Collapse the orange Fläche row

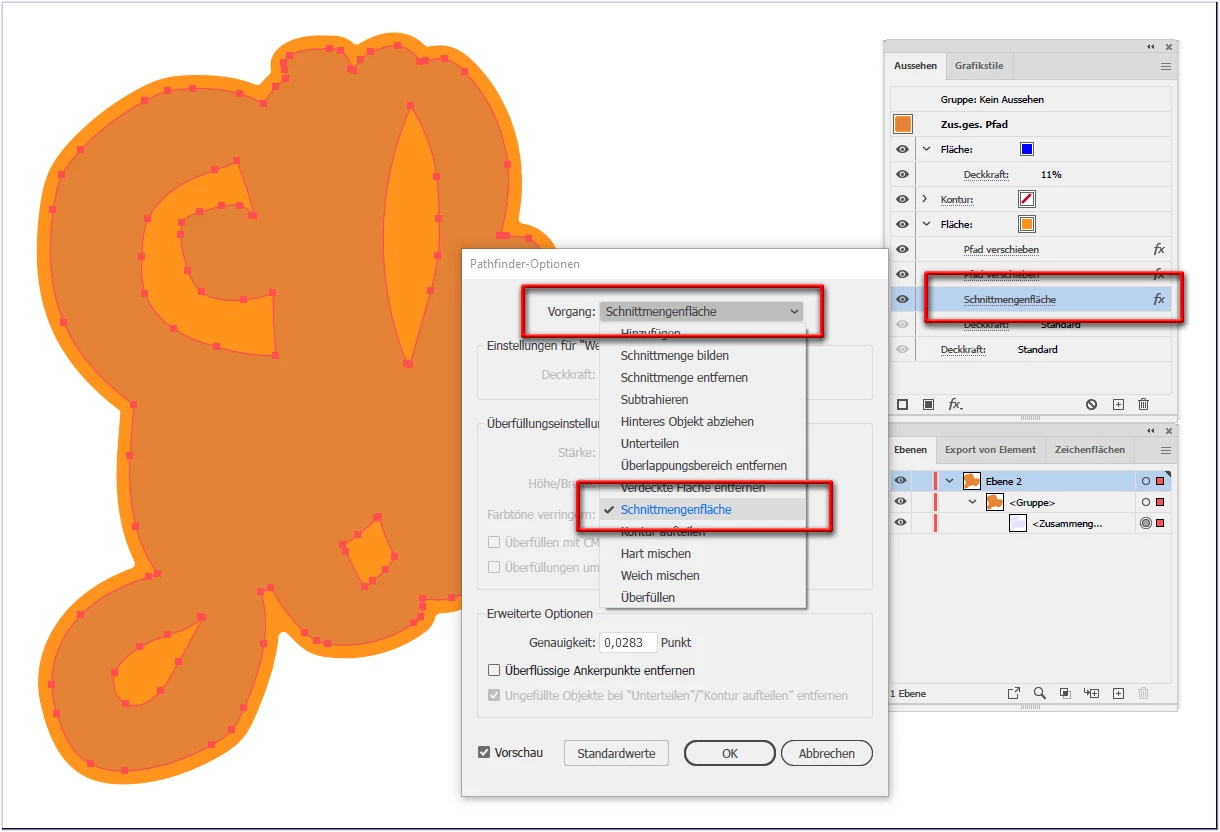926,224
